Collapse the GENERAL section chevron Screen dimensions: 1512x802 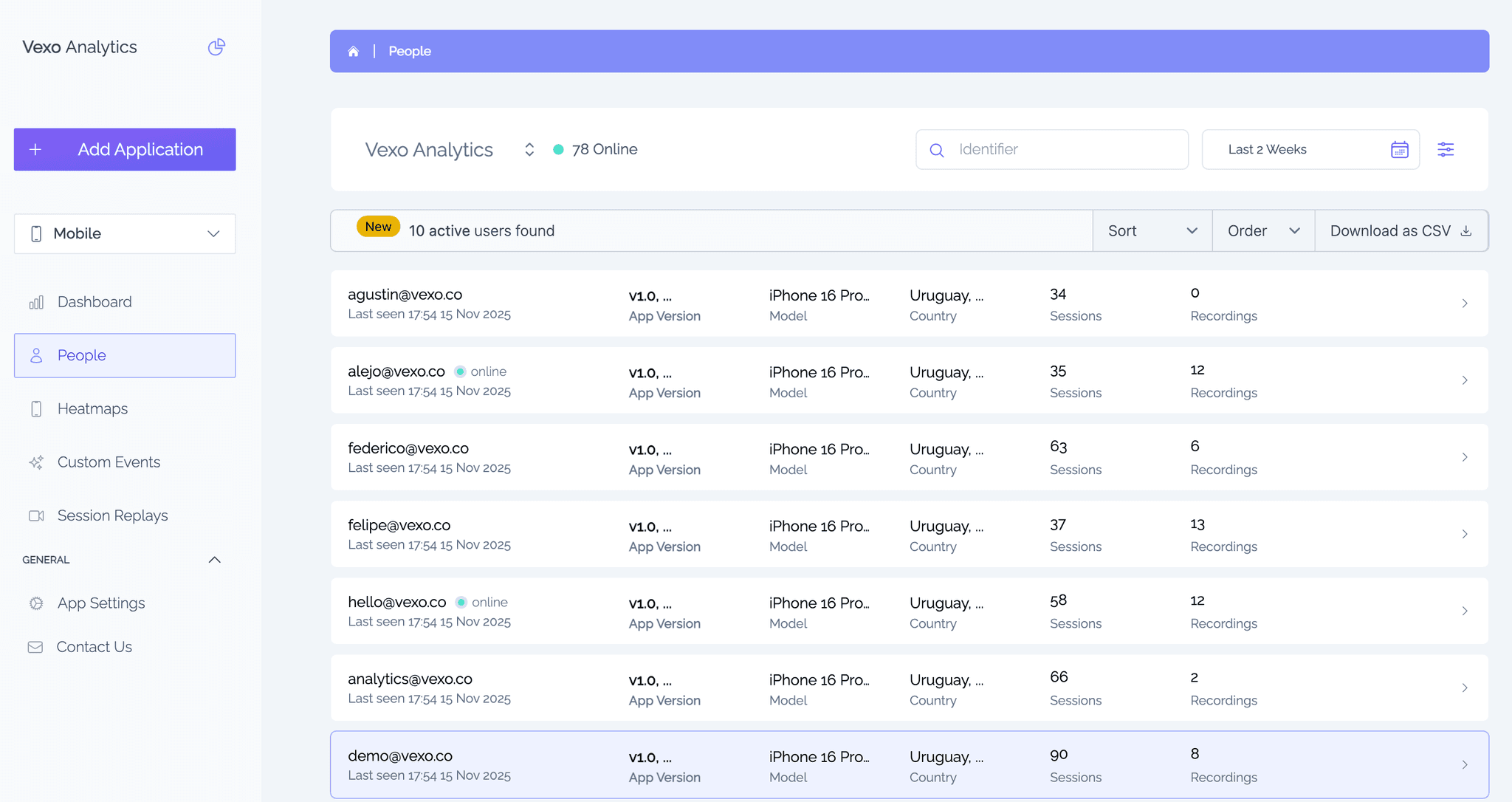215,560
